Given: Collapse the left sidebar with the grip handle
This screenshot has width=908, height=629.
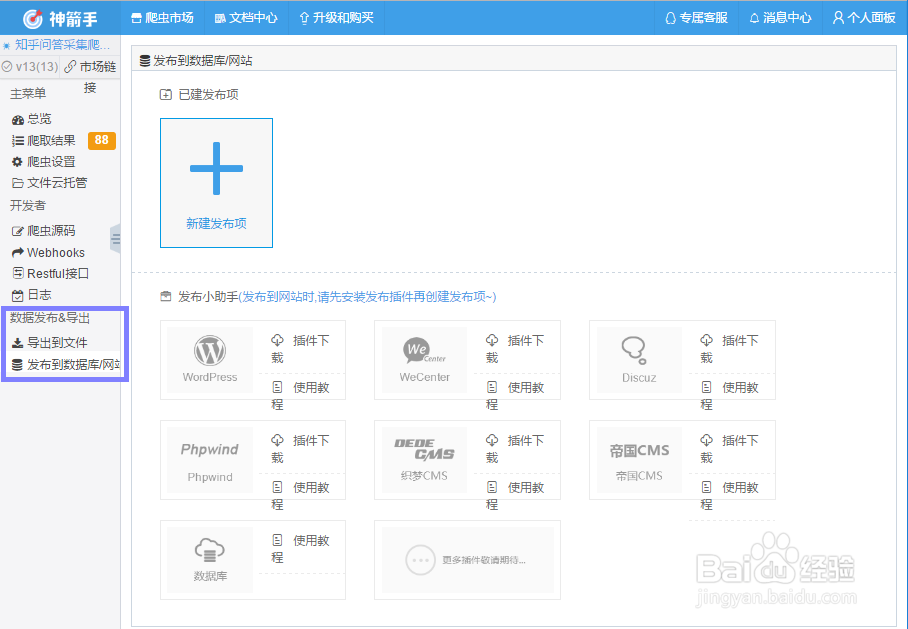Looking at the screenshot, I should 116,240.
